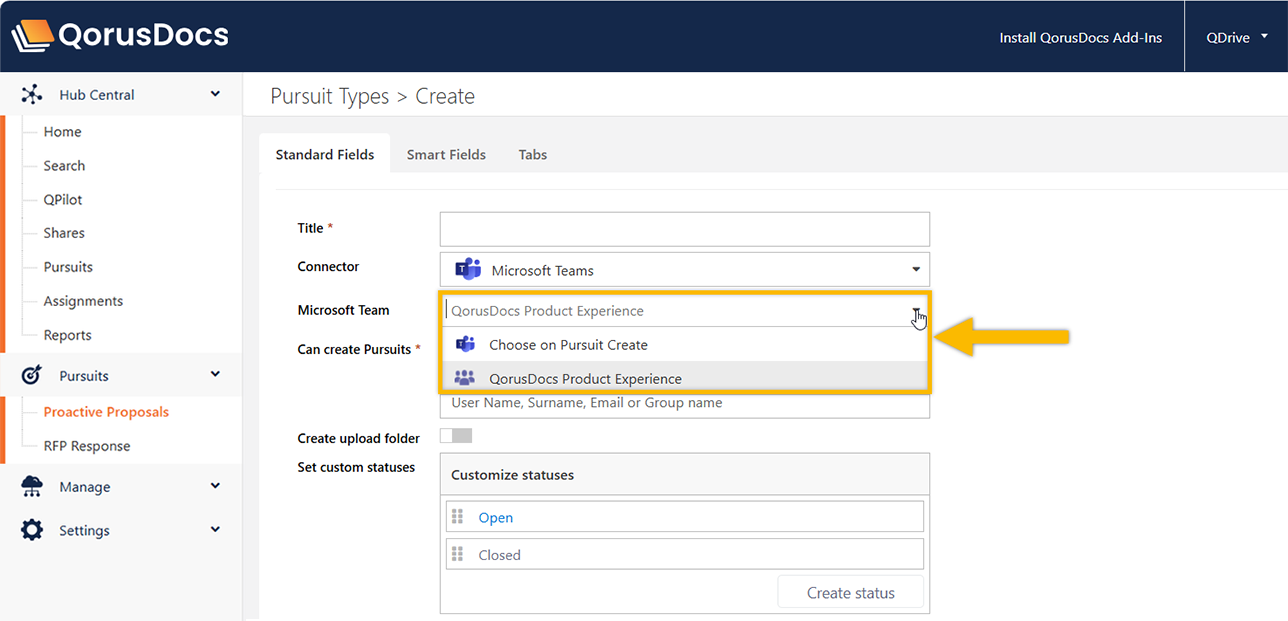Expand the Manage section chevron
1288x621 pixels.
click(x=215, y=487)
